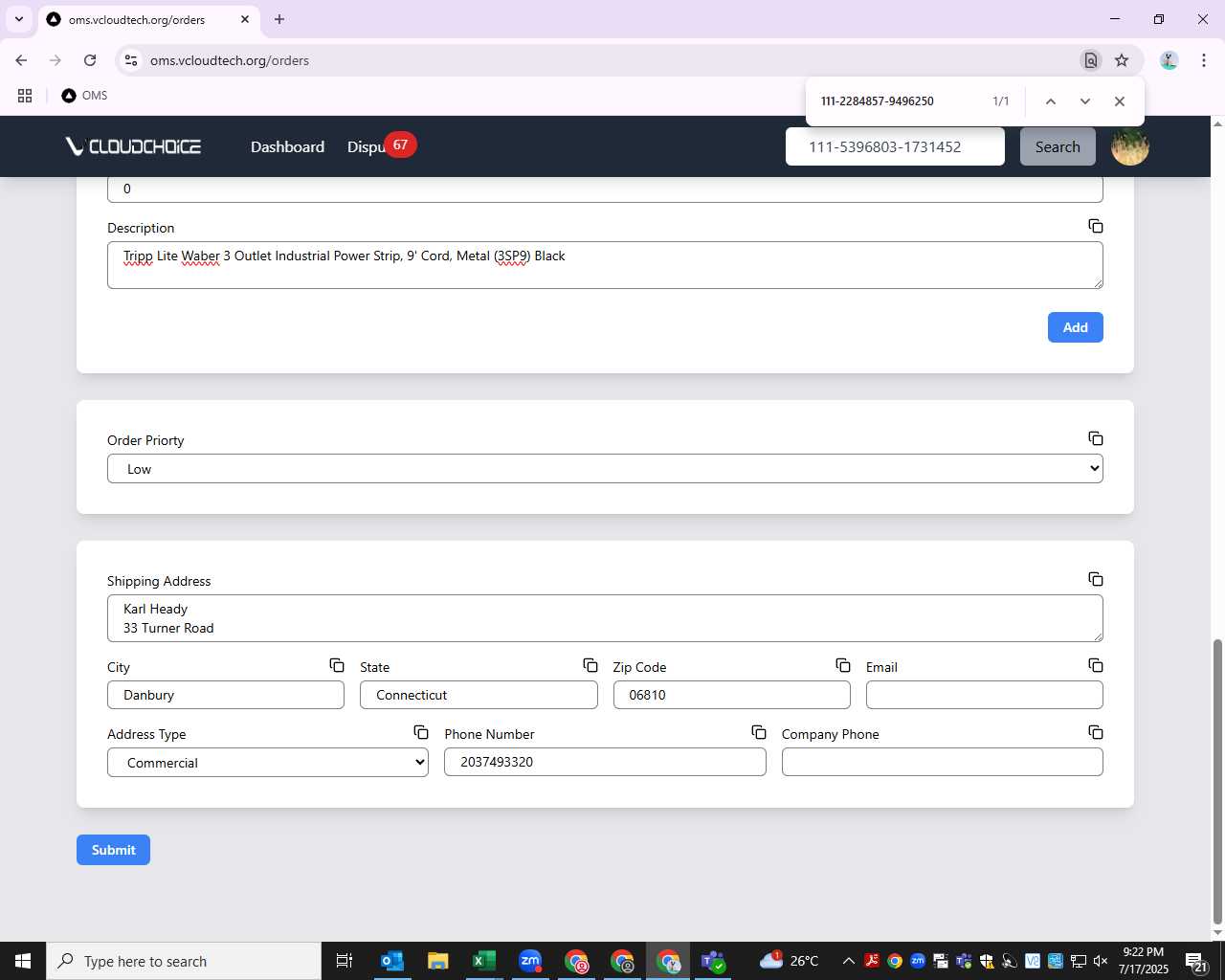Open the user profile avatar
Image resolution: width=1225 pixels, height=980 pixels.
[1130, 146]
